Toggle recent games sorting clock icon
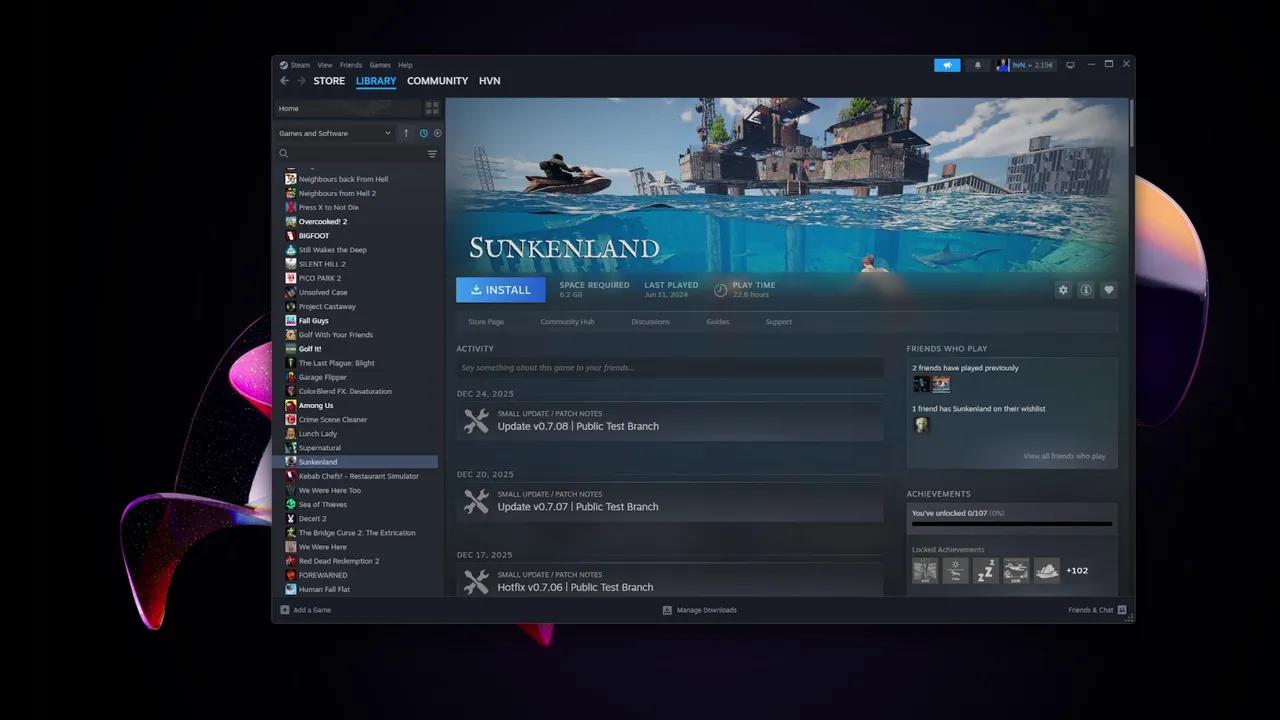 coord(423,132)
